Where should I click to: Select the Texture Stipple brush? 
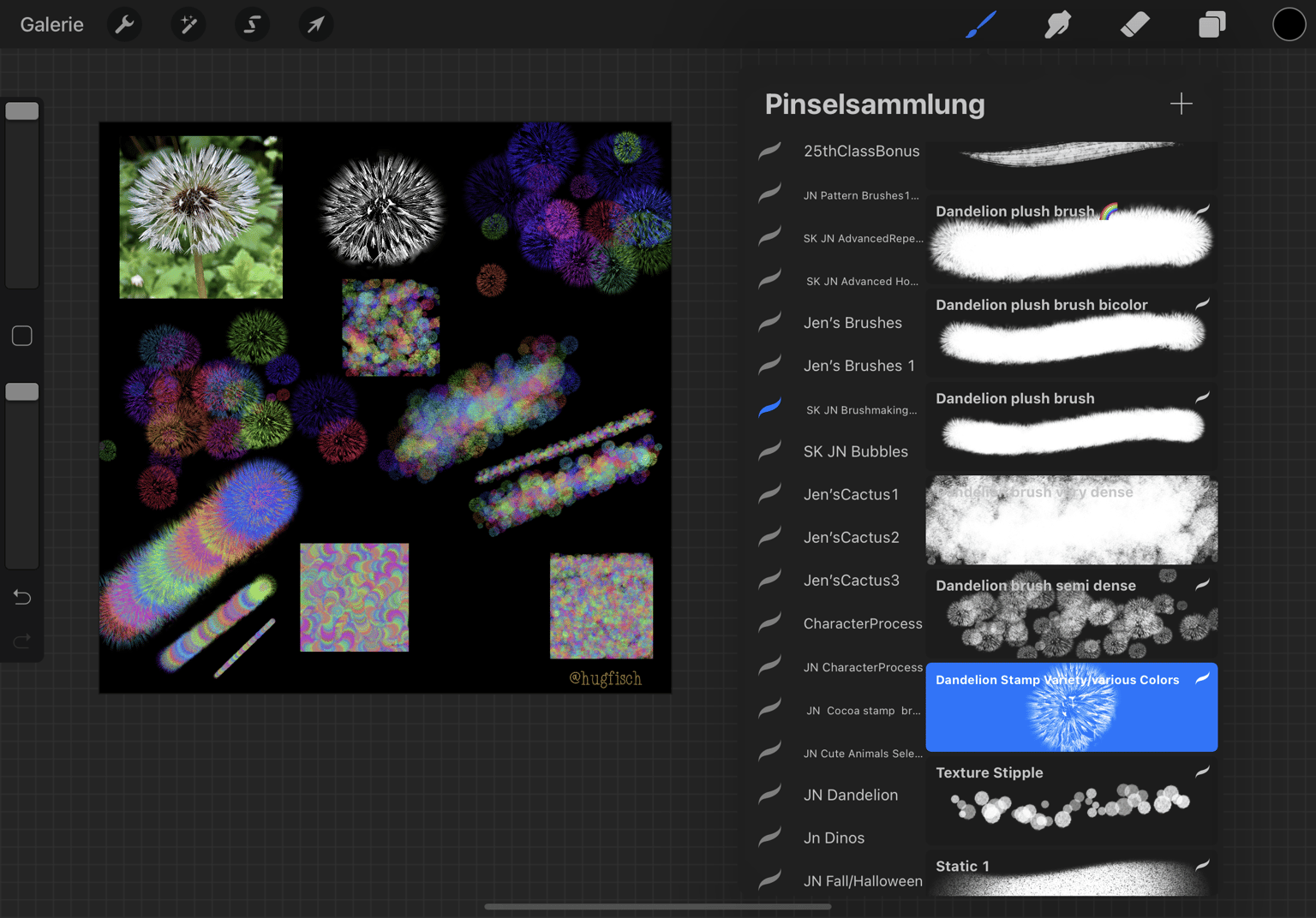point(1071,801)
